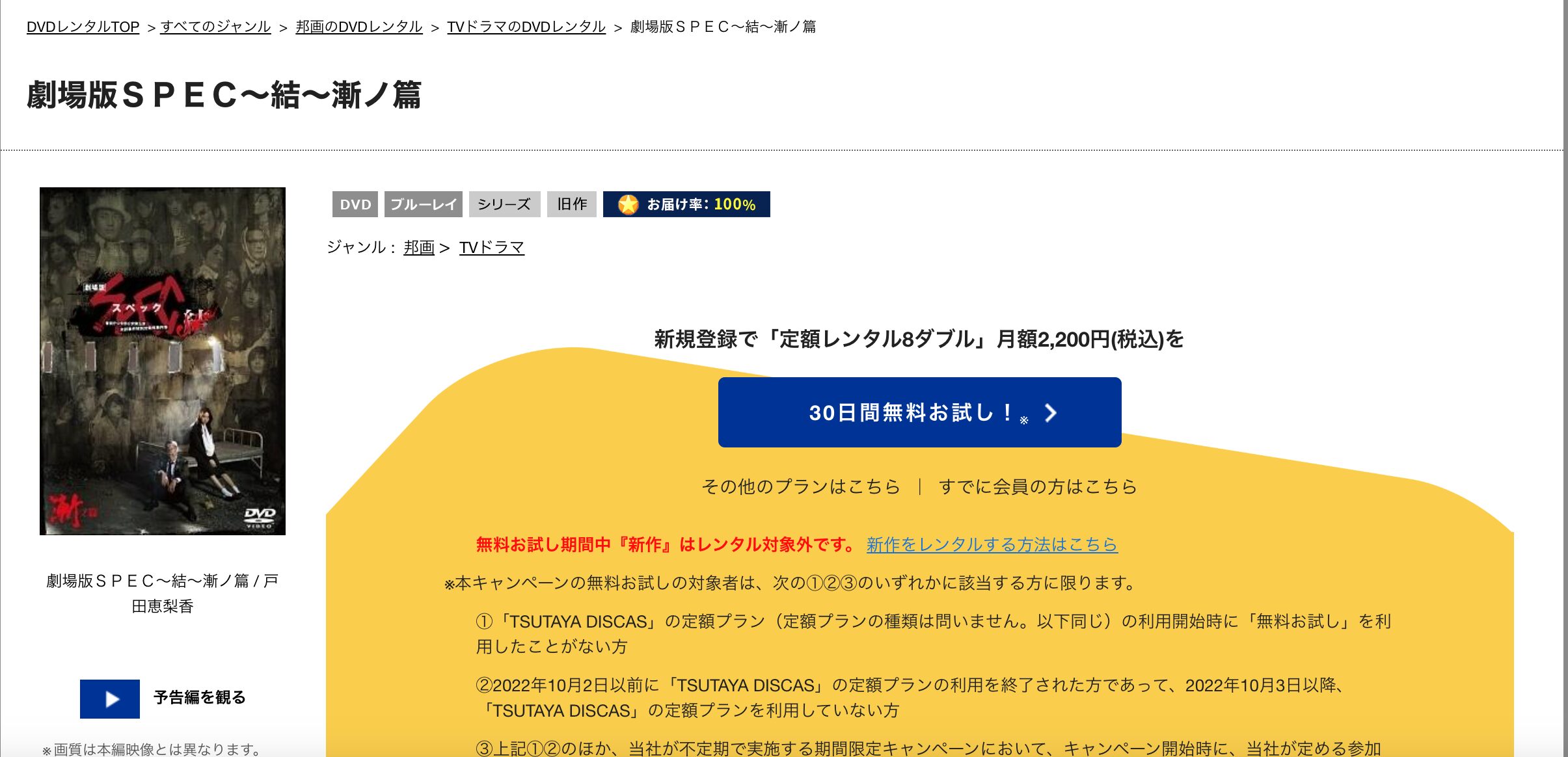1568x757 pixels.
Task: Click the シリーズ badge
Action: tap(504, 204)
